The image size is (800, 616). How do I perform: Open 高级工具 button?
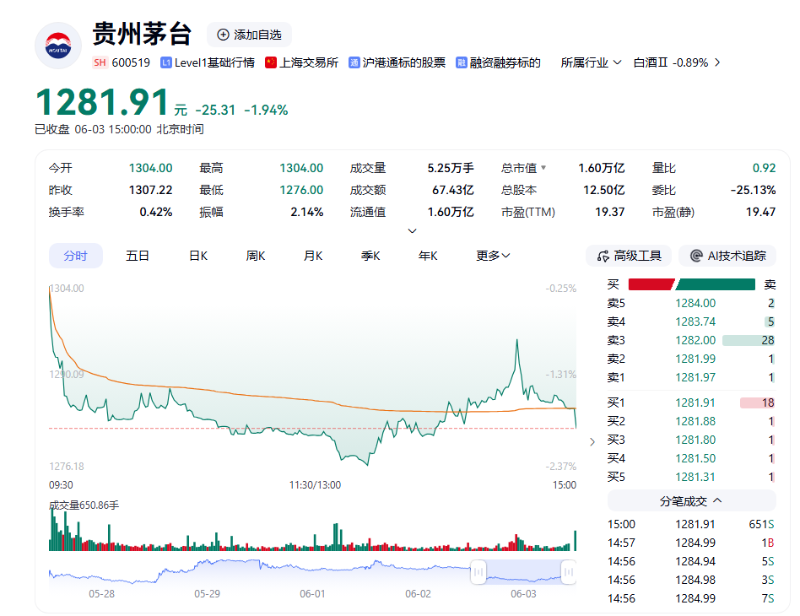(x=629, y=256)
